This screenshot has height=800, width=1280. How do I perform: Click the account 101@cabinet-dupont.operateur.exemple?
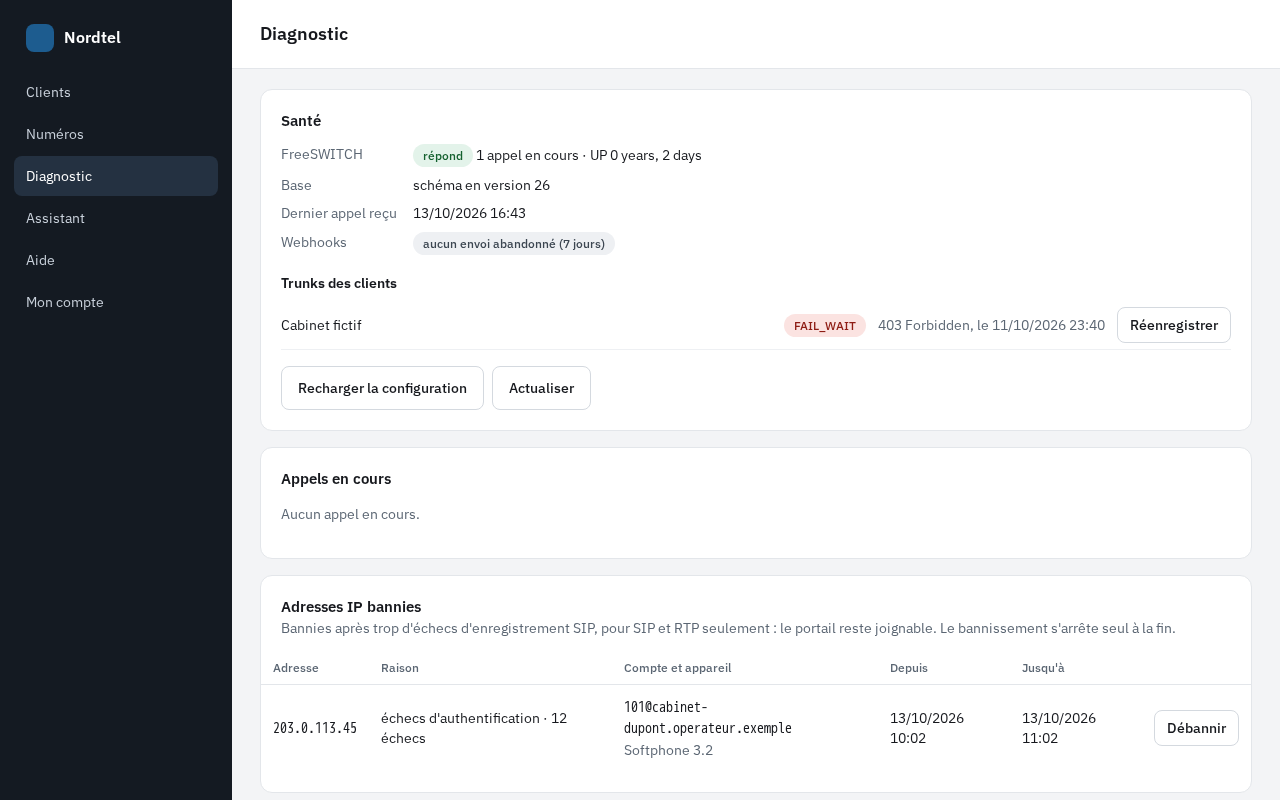pos(708,717)
